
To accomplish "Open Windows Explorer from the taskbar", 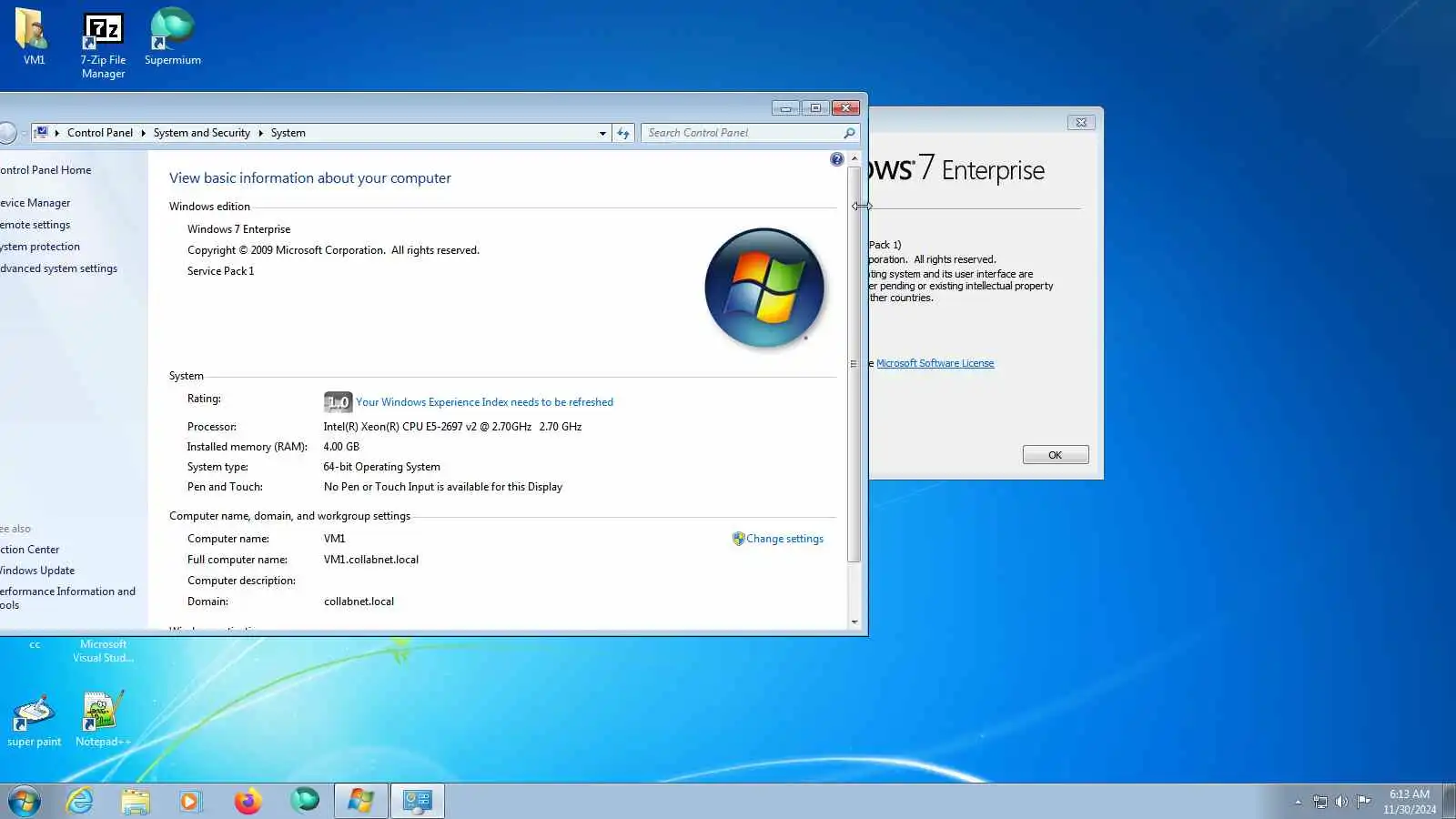I will point(136,801).
